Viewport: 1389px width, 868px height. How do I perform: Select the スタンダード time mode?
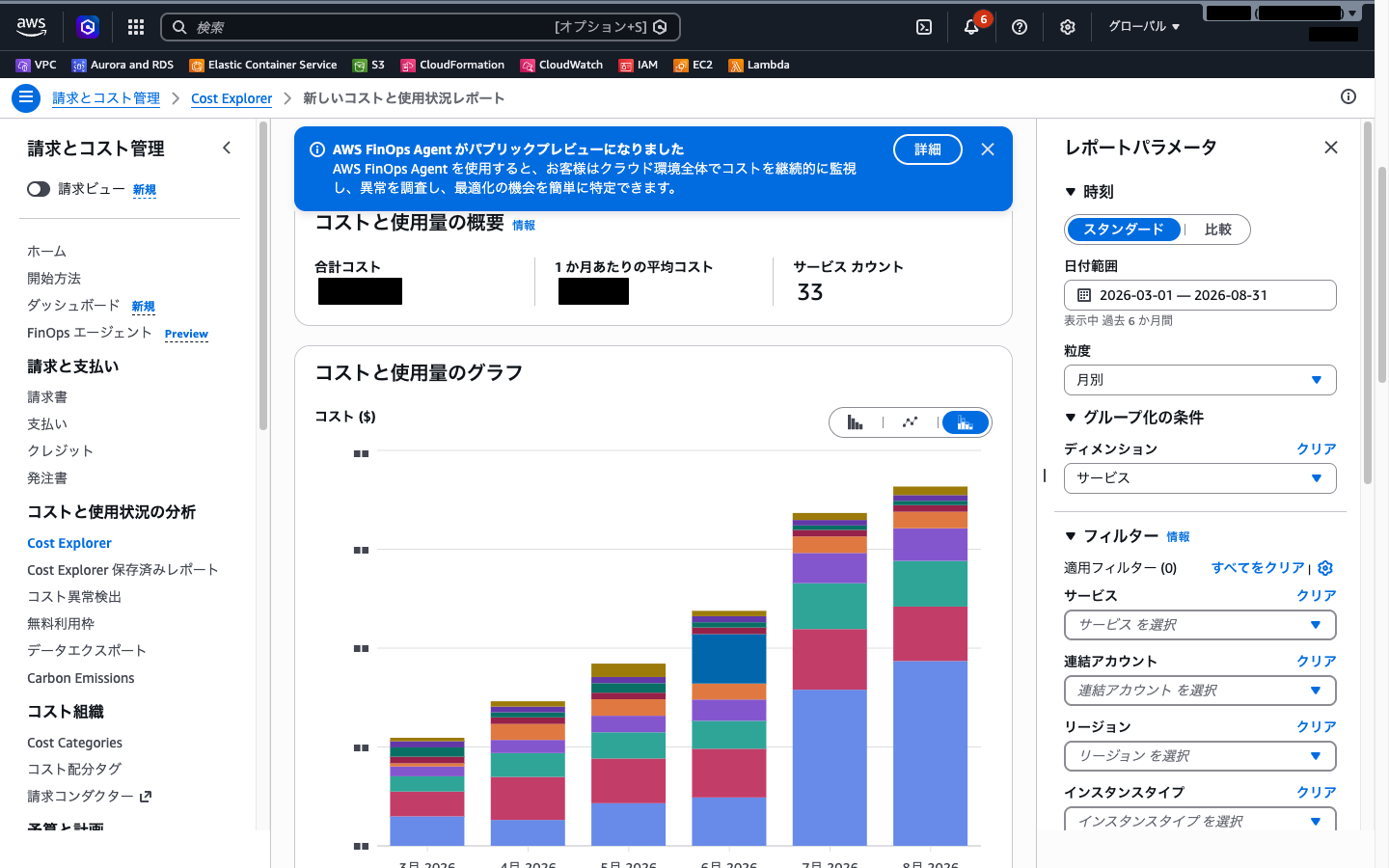(1124, 230)
